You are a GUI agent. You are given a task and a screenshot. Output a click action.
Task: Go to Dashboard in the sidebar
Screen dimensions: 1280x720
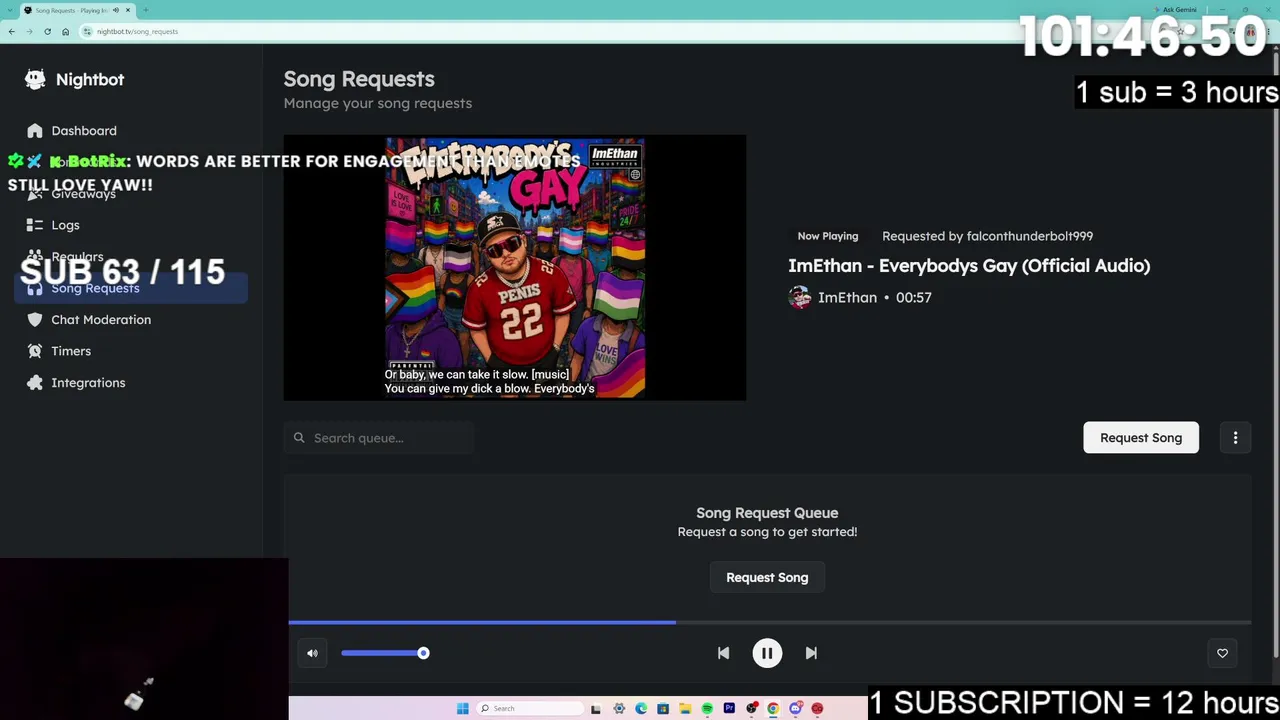(x=84, y=131)
